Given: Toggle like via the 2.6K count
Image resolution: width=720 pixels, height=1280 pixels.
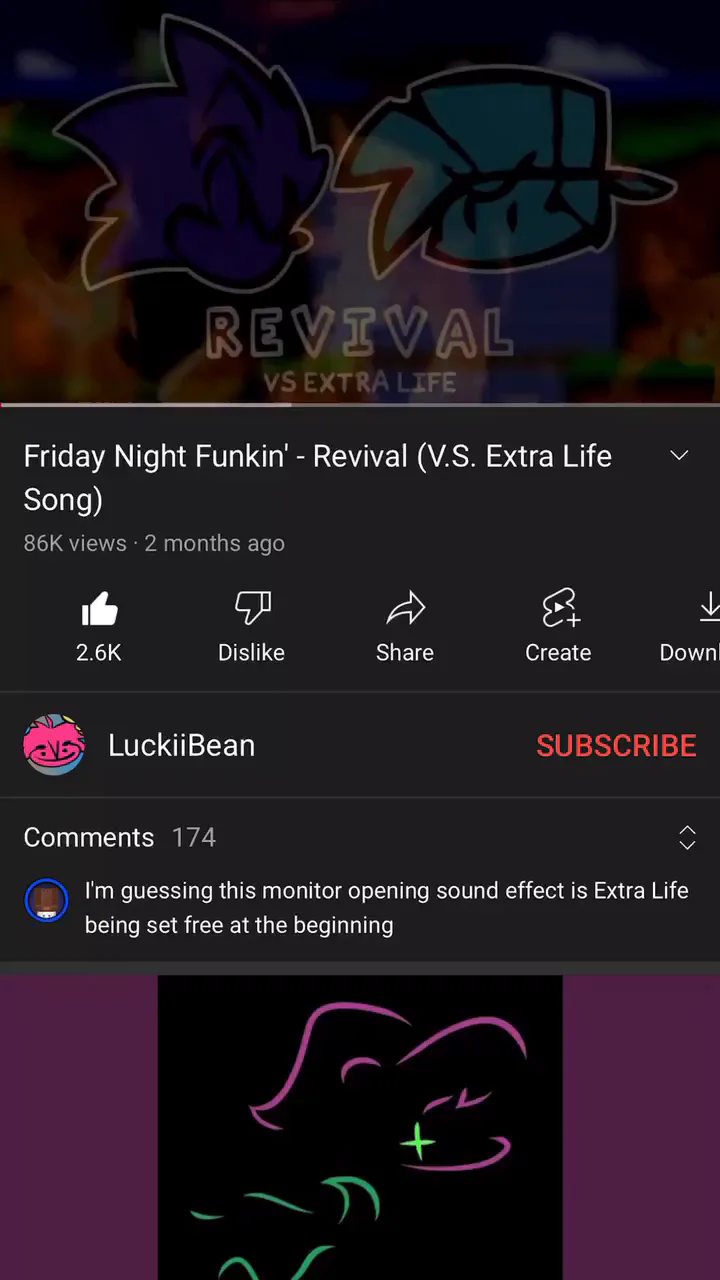Looking at the screenshot, I should click(99, 652).
